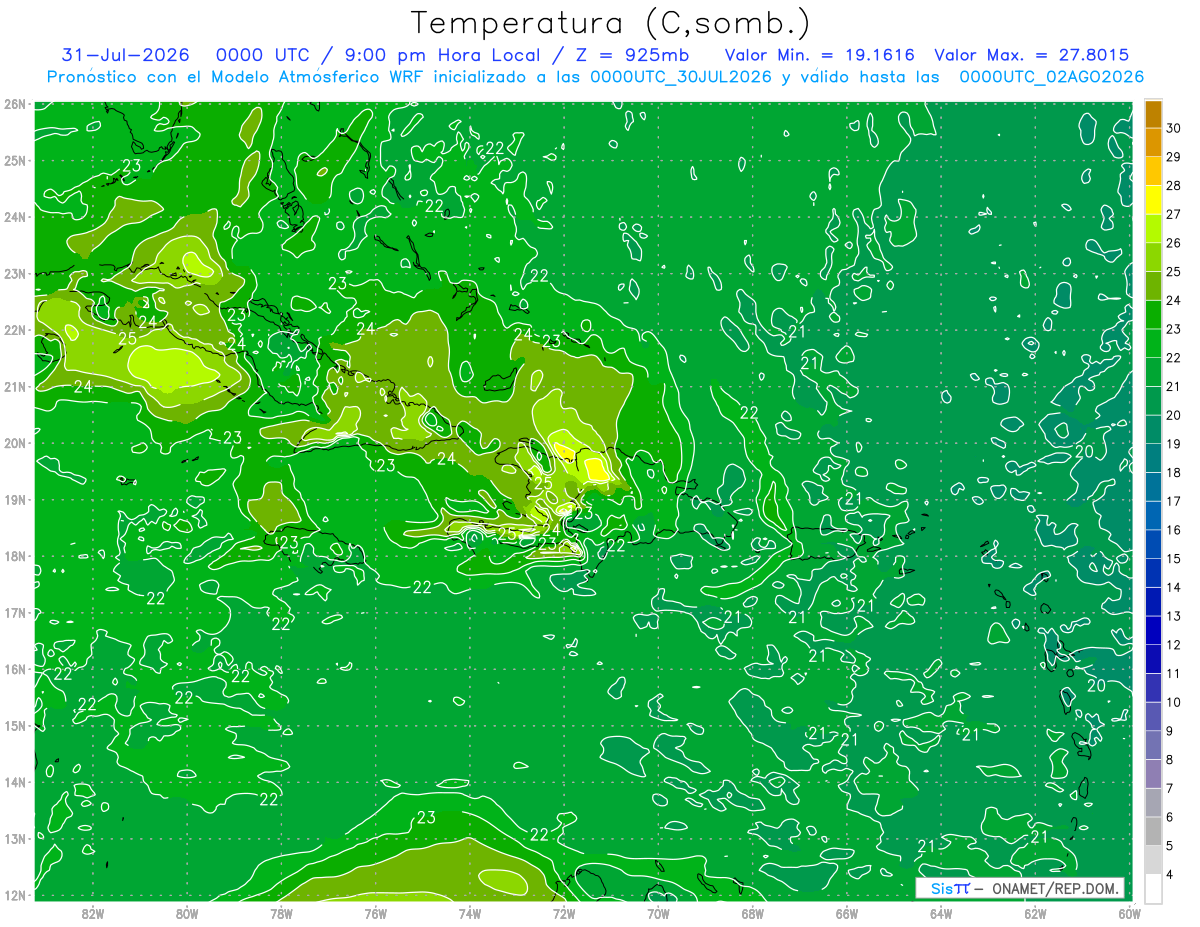Click the "68W" longitude axis label
Viewport: 1200px width, 927px height.
(x=753, y=913)
